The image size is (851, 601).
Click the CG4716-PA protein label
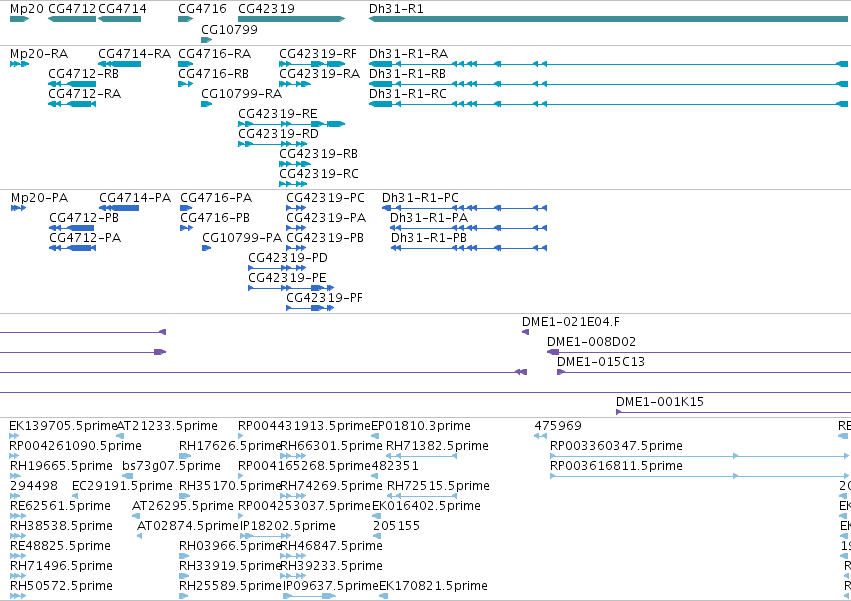[x=216, y=198]
